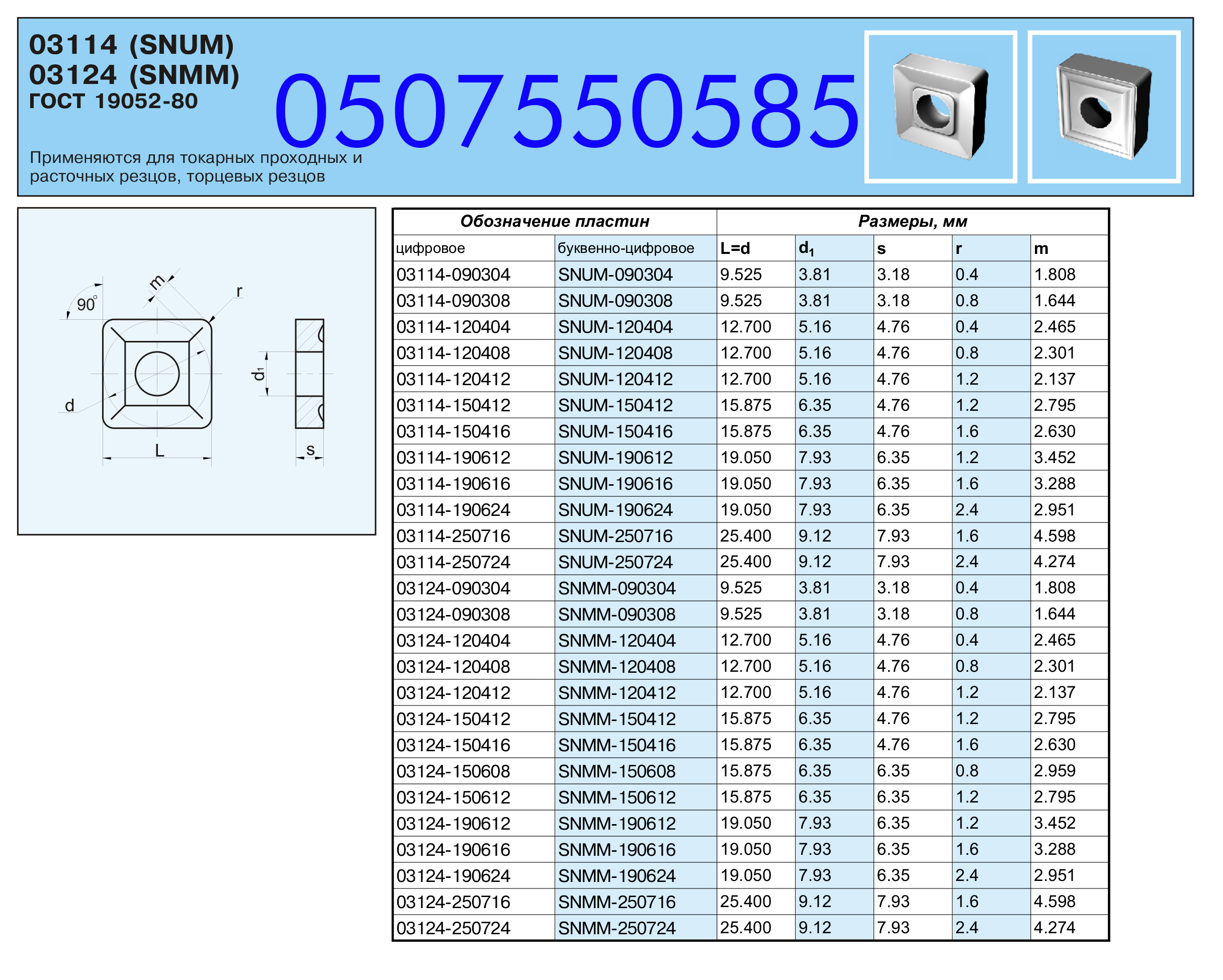Click the insert side-section drawing
1223x980 pixels.
(309, 374)
